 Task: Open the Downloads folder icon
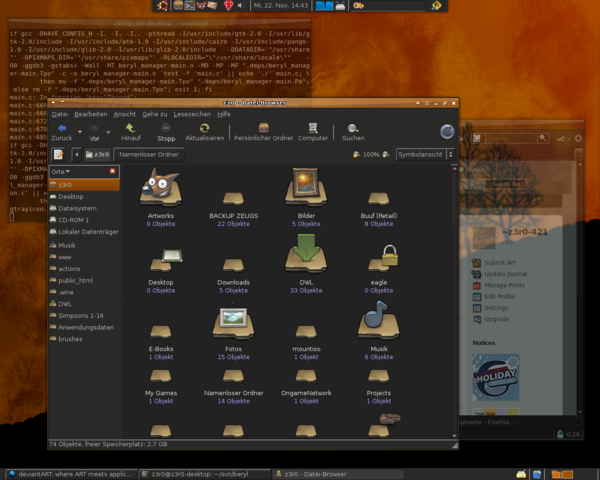point(233,265)
